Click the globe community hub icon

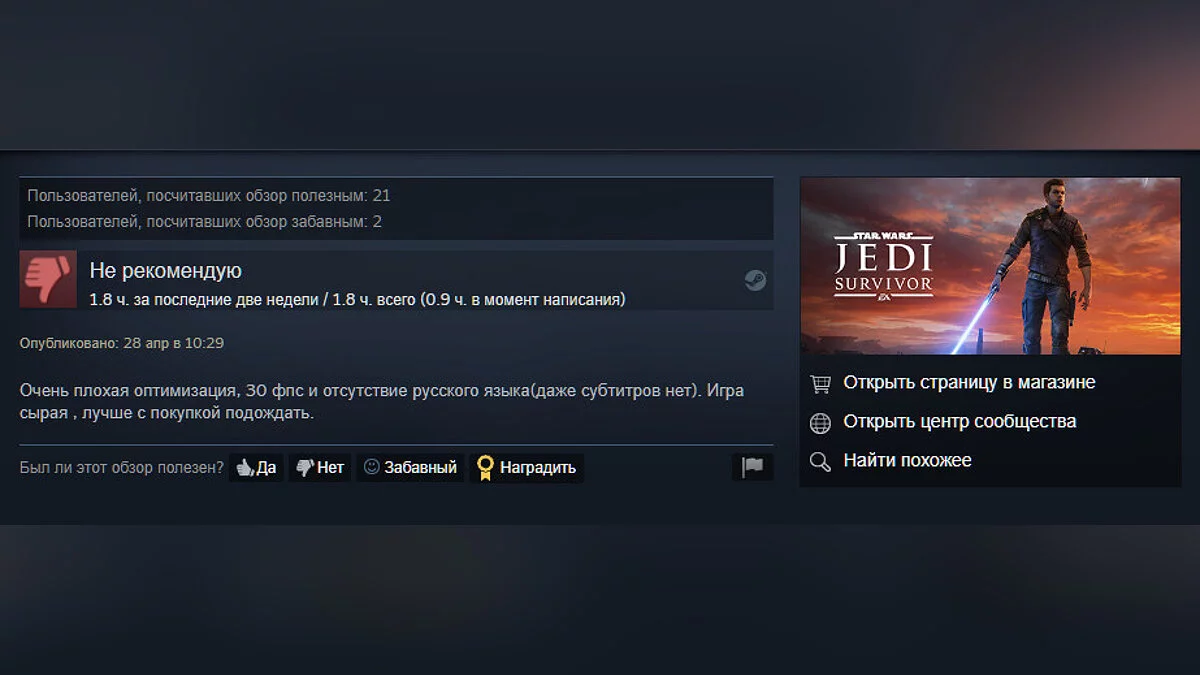coord(820,422)
